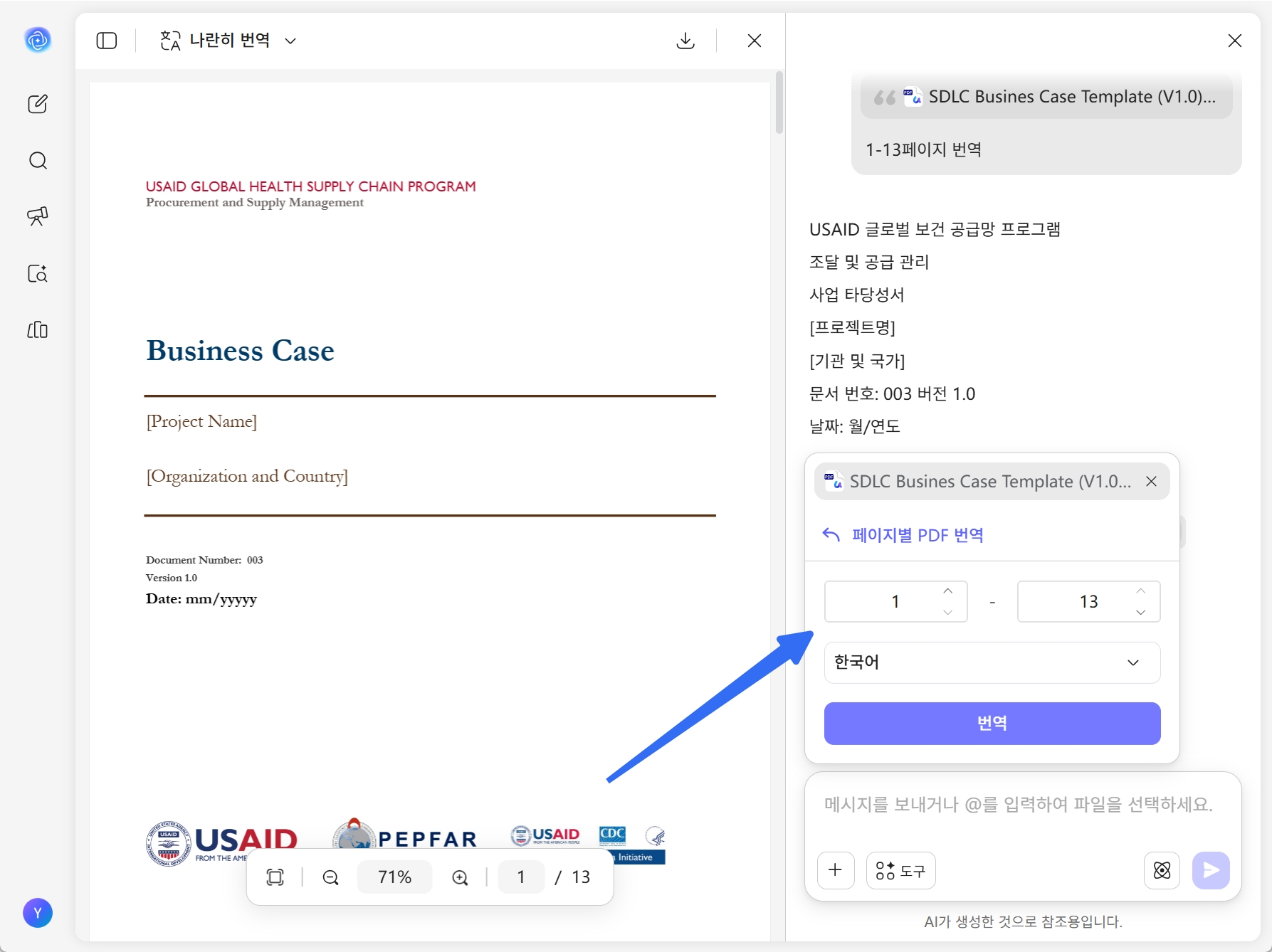
Task: Open the AI assistant logo icon
Action: pyautogui.click(x=38, y=40)
